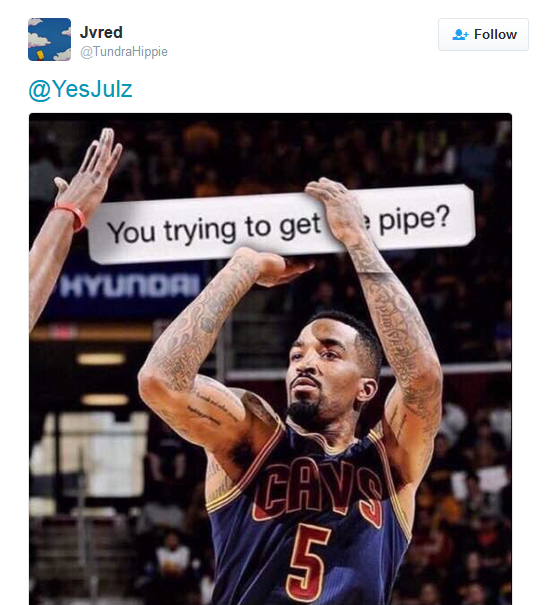The height and width of the screenshot is (605, 553).
Task: Click the glowing light bars behind shooter
Action: 103,379
